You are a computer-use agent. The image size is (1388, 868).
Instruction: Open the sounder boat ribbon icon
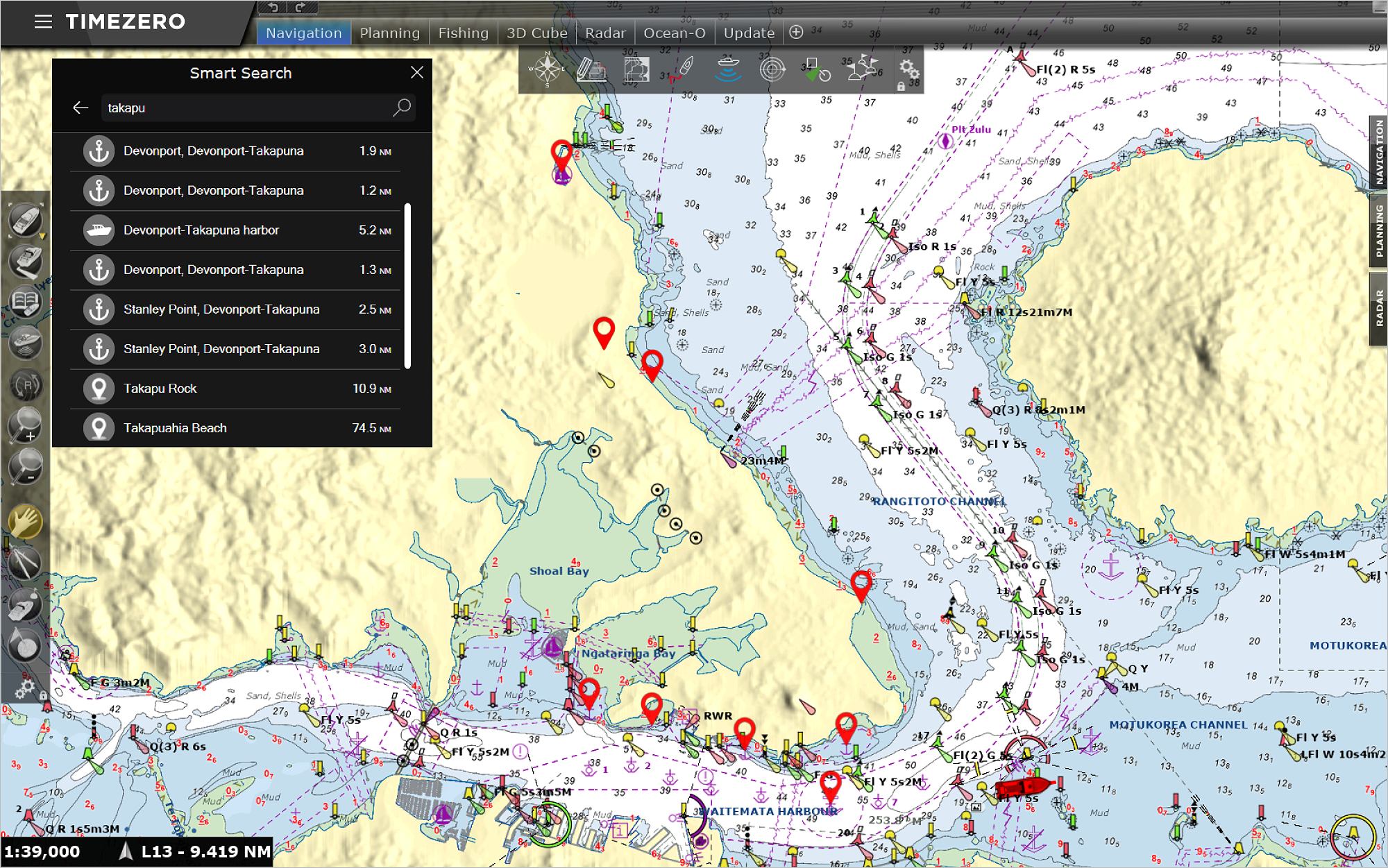coord(727,69)
